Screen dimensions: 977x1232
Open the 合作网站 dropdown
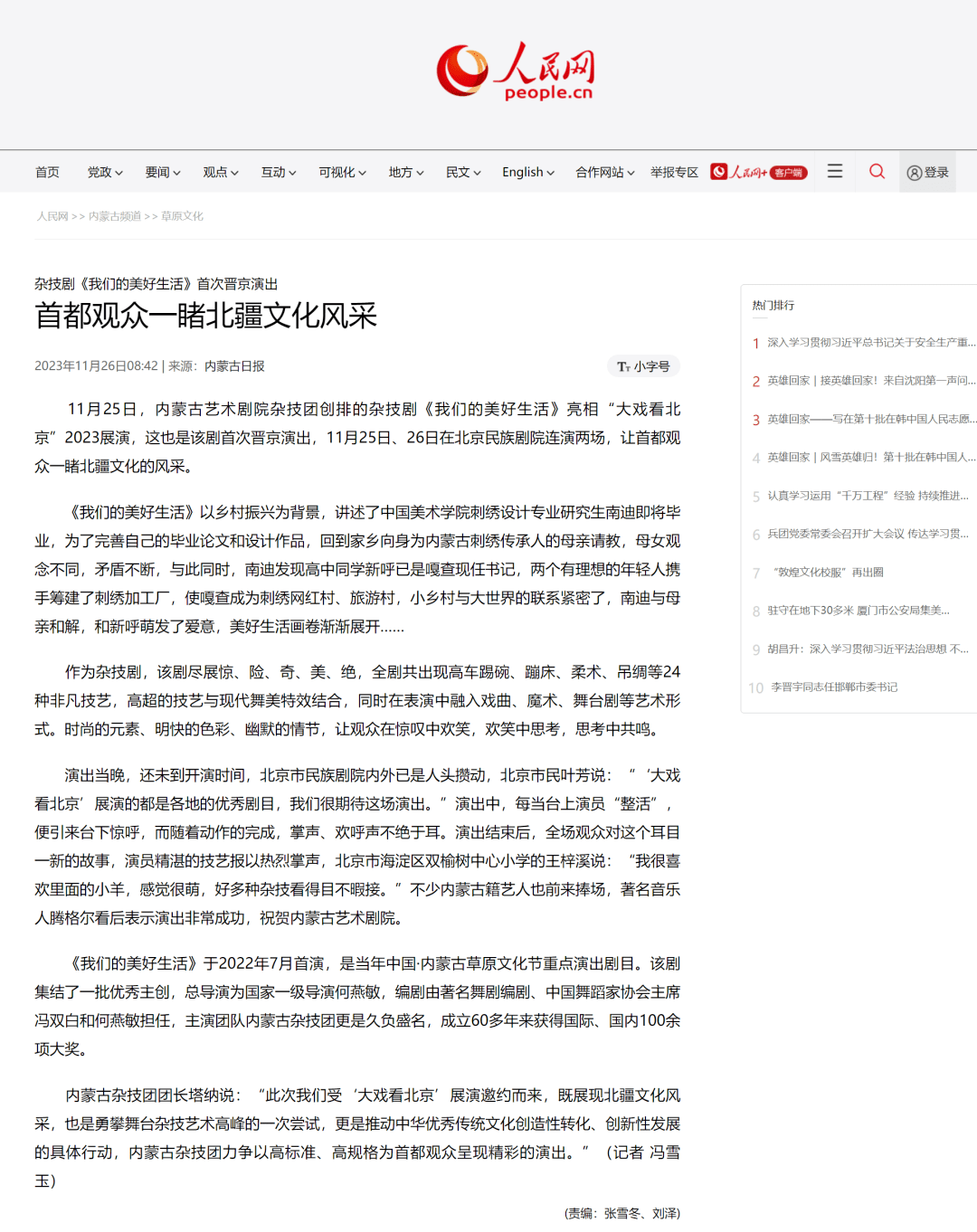604,172
